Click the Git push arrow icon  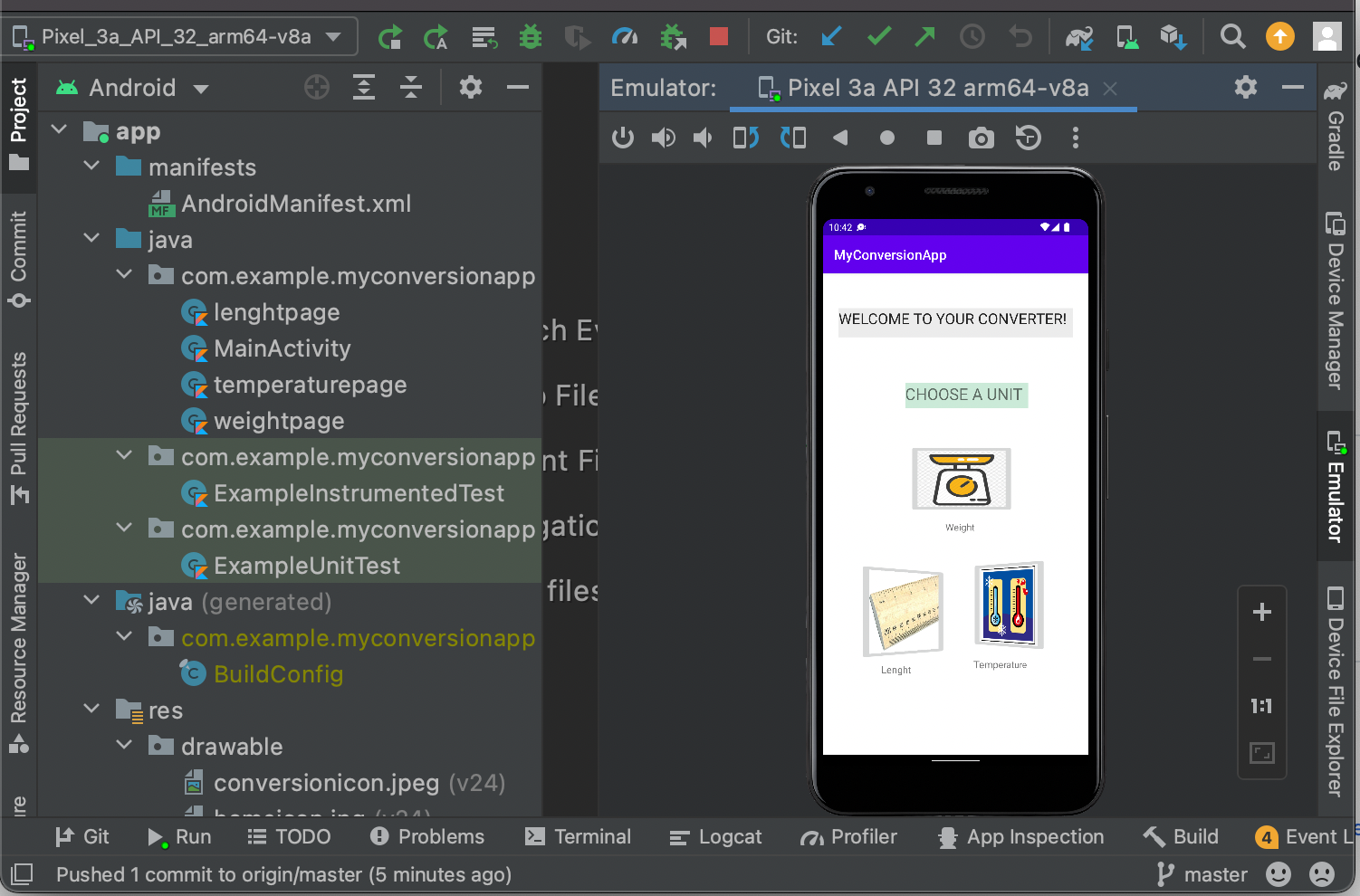click(x=924, y=36)
